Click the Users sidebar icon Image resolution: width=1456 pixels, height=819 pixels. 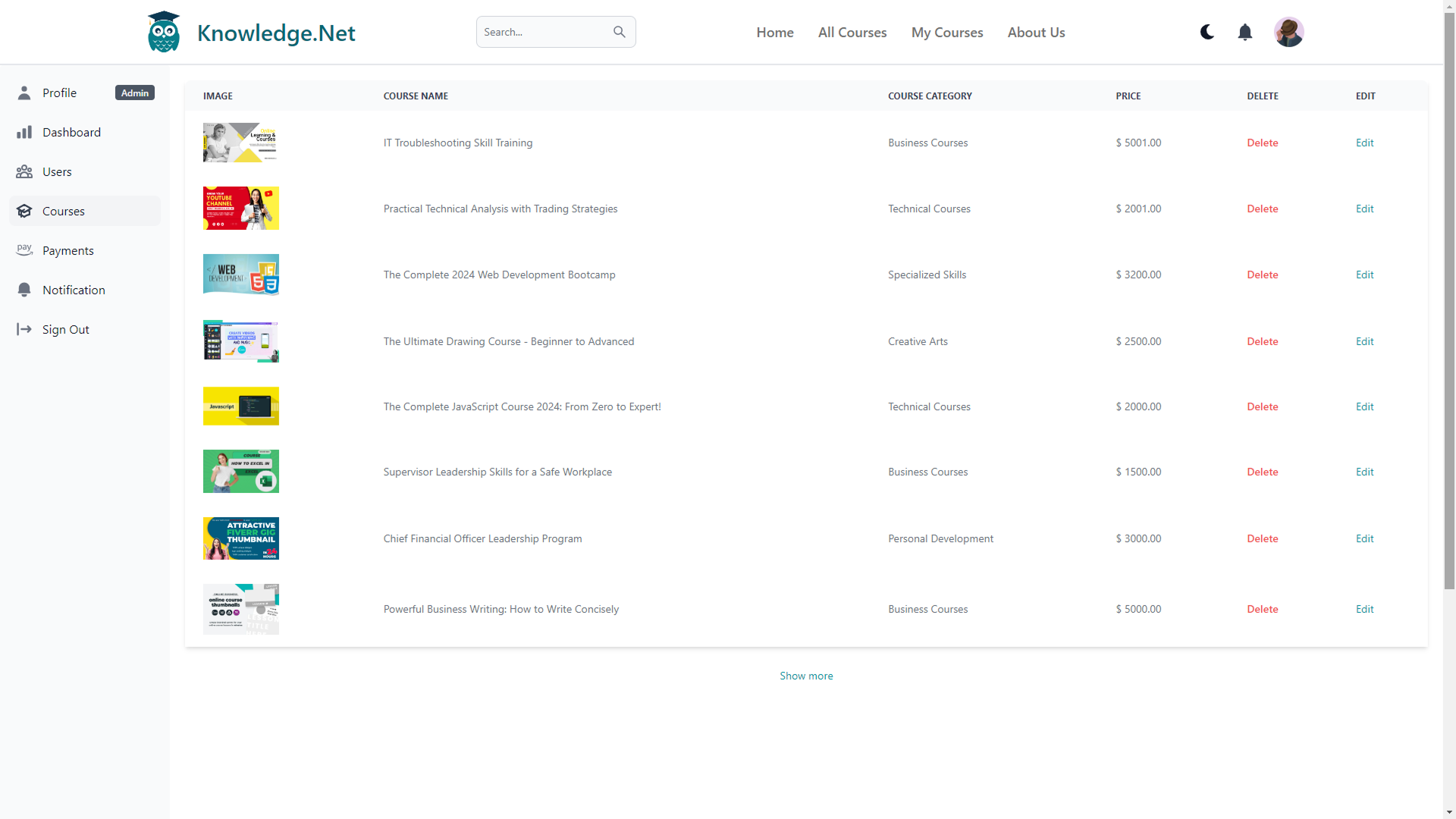pos(24,171)
